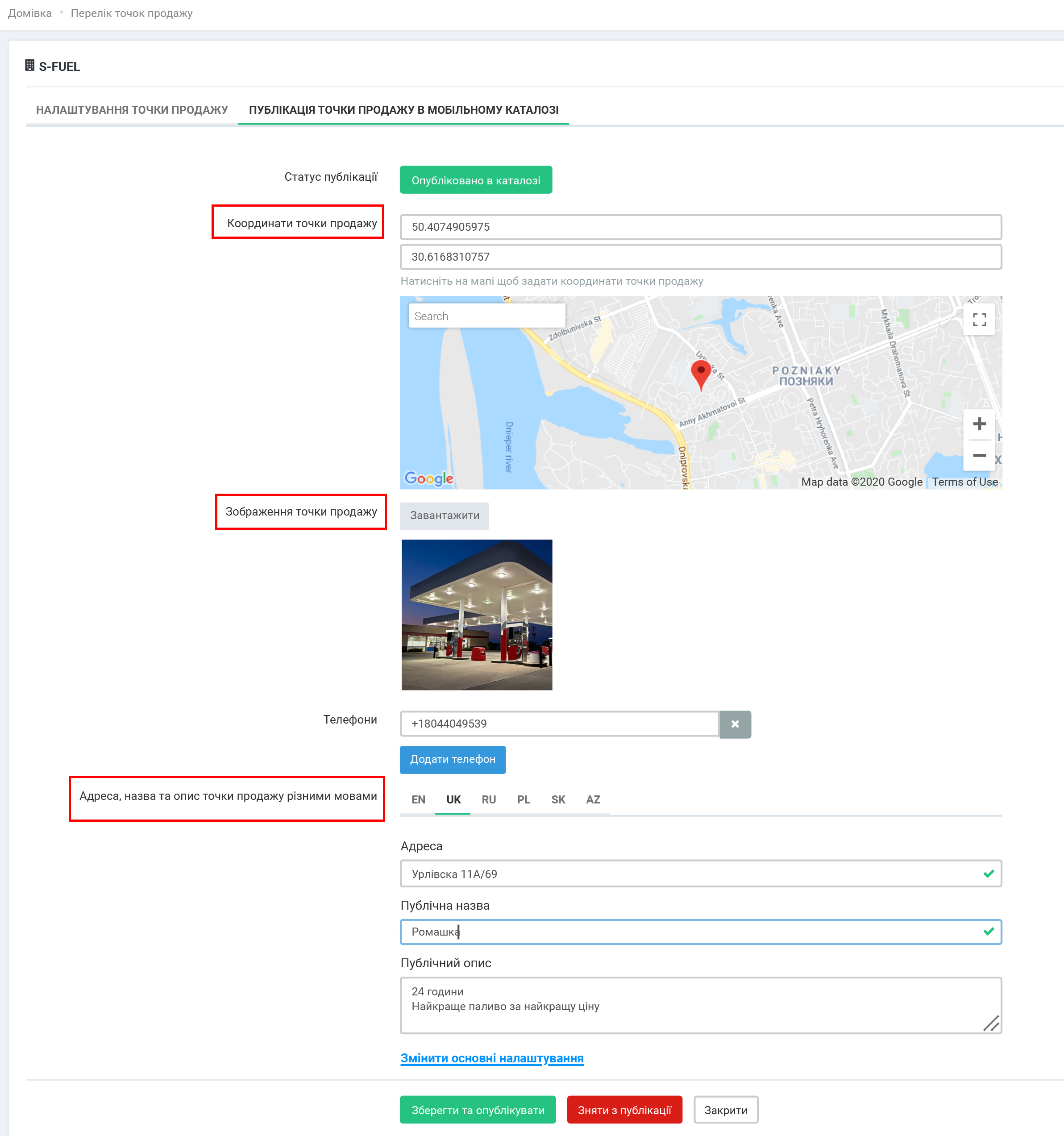Click the S-FUEL building icon

tap(30, 66)
